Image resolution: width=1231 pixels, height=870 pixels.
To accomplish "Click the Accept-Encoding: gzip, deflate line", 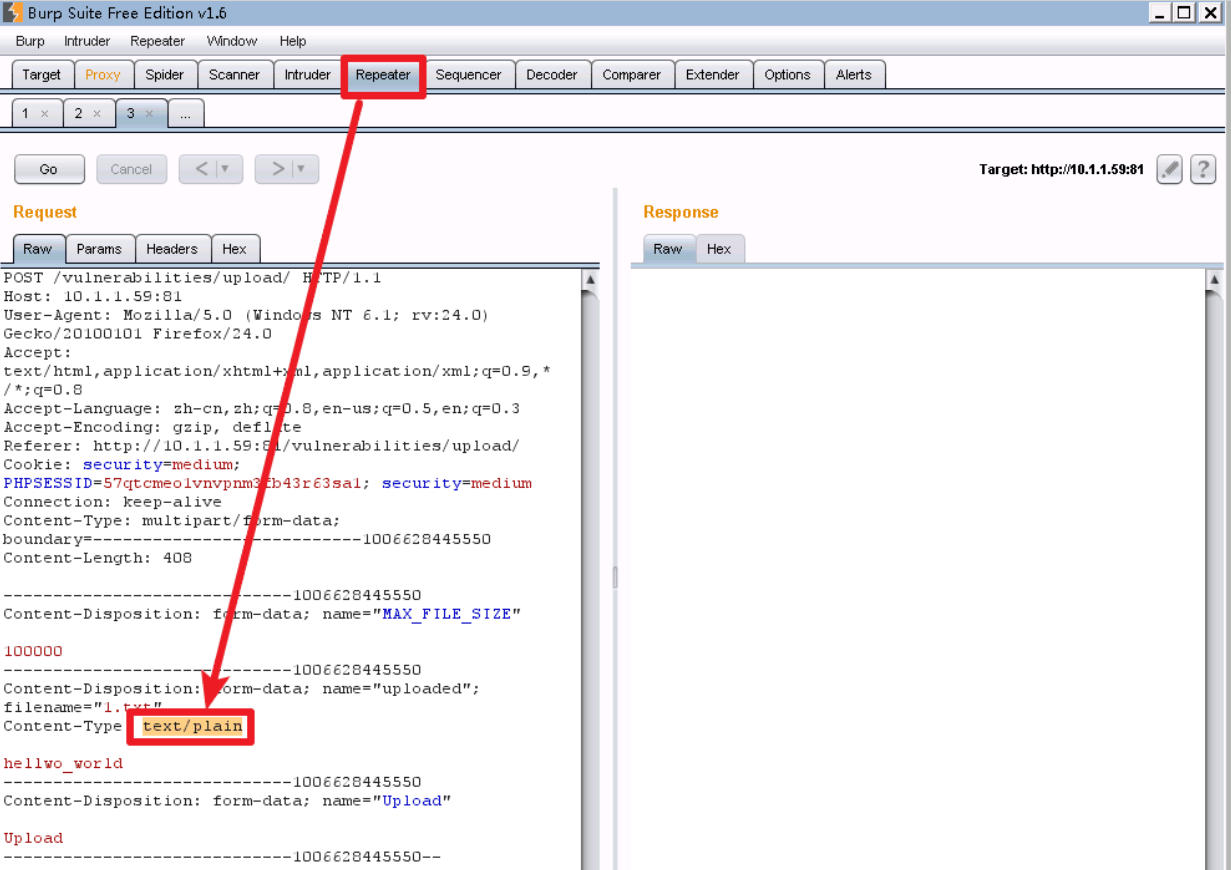I will coord(152,427).
